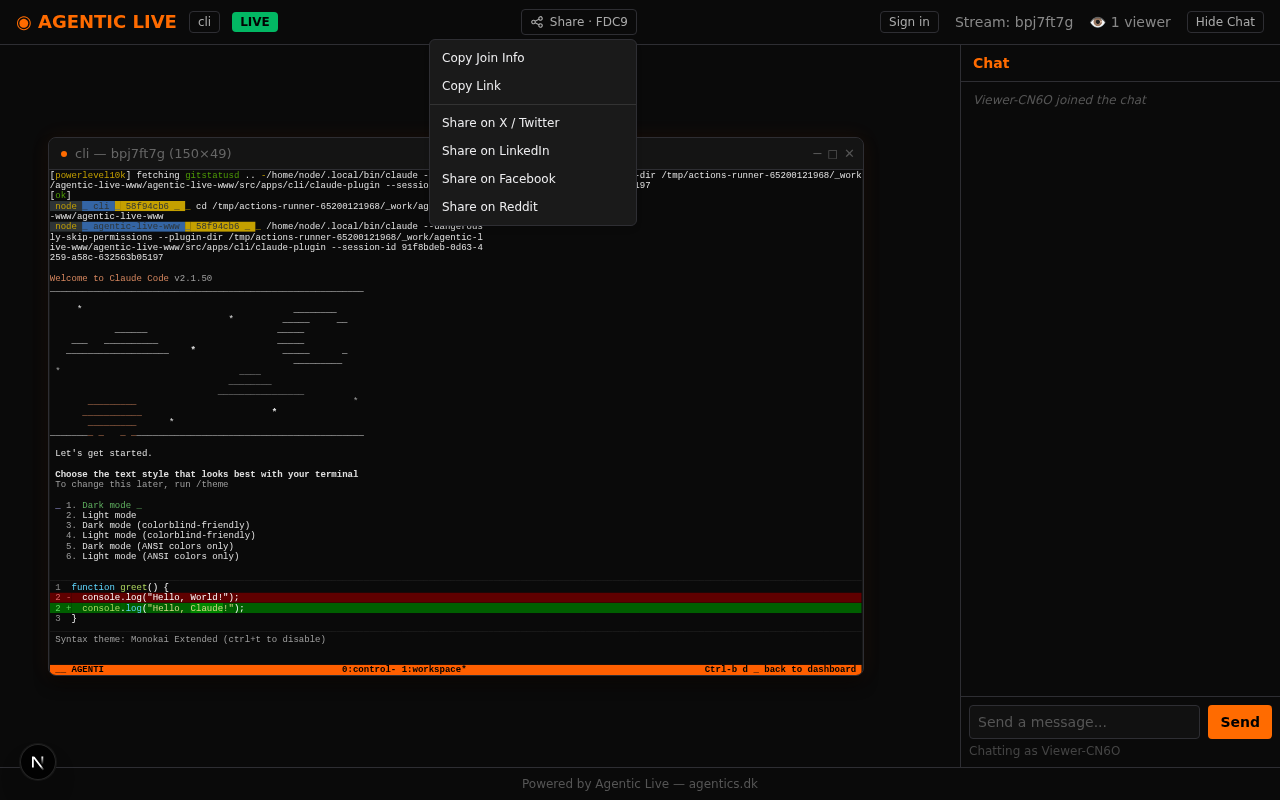
Task: Hide the chat panel
Action: 1225,22
